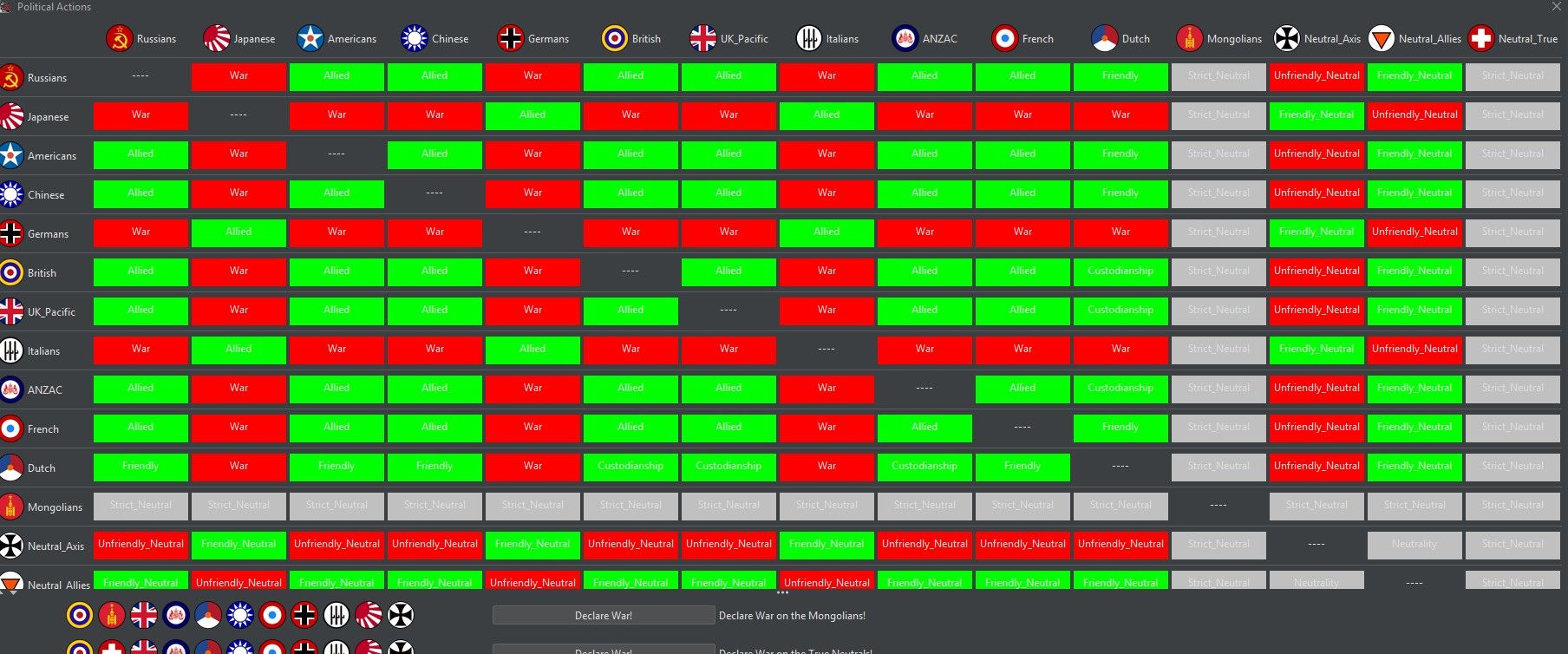The image size is (1568, 654).
Task: Click British row Custodianship cell under Dutch
Action: 1120,271
